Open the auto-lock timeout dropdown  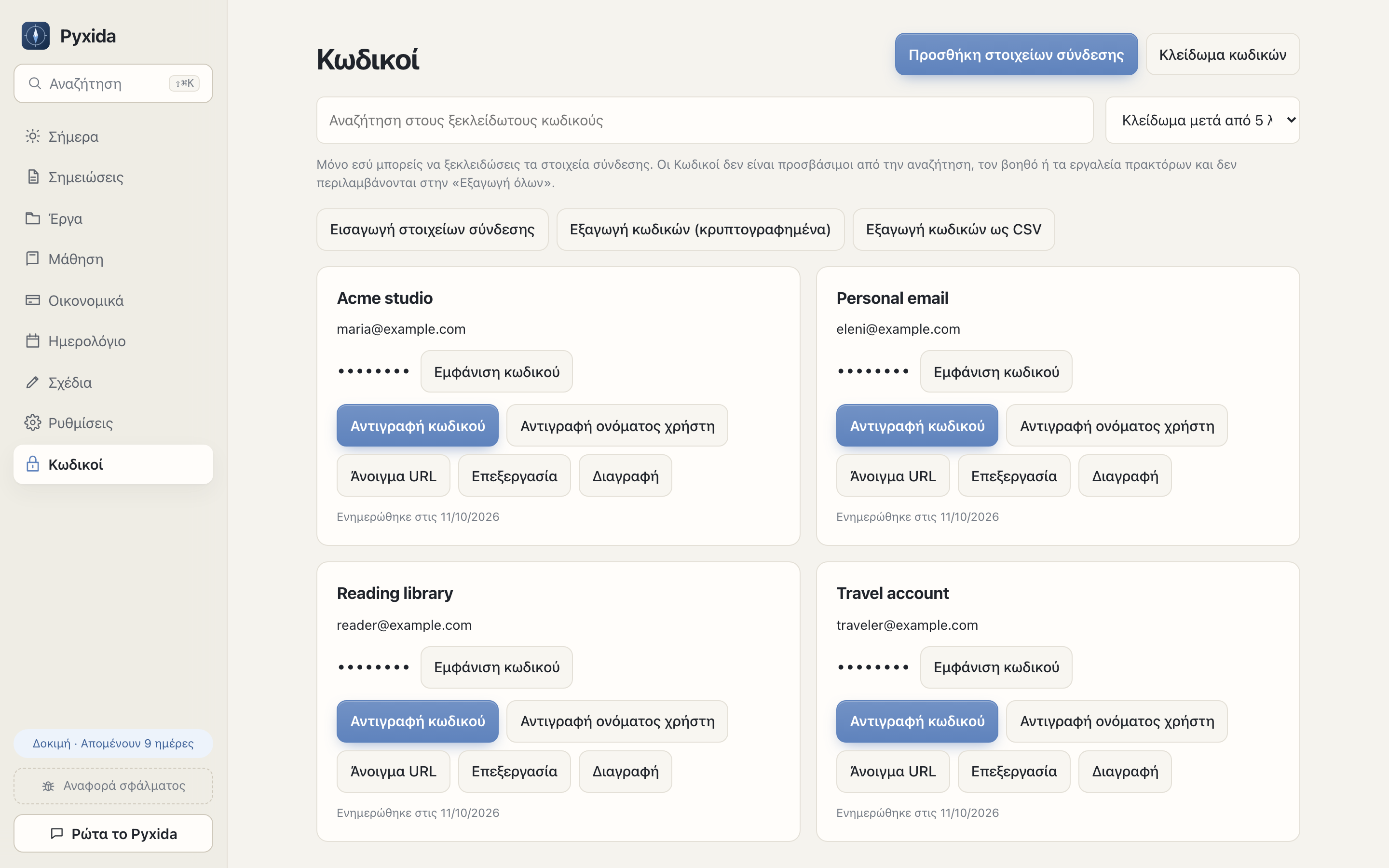click(1202, 120)
